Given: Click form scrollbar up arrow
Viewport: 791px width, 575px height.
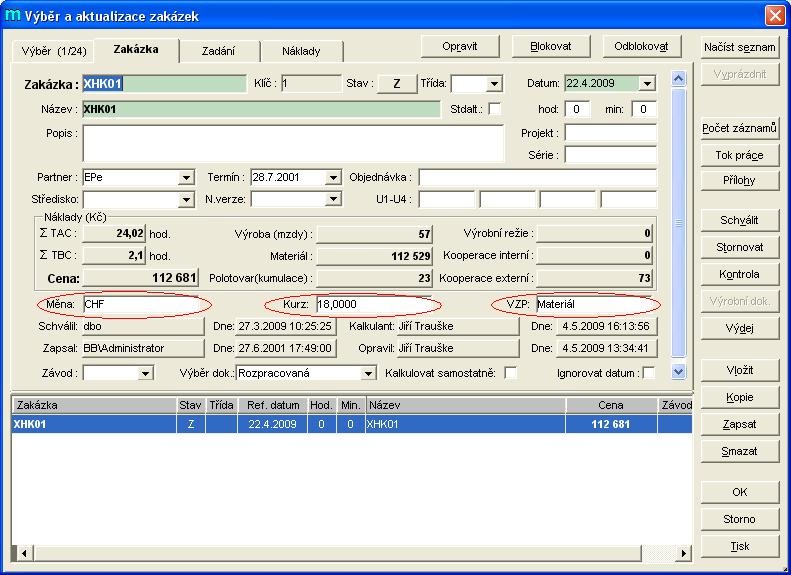Looking at the screenshot, I should [679, 78].
